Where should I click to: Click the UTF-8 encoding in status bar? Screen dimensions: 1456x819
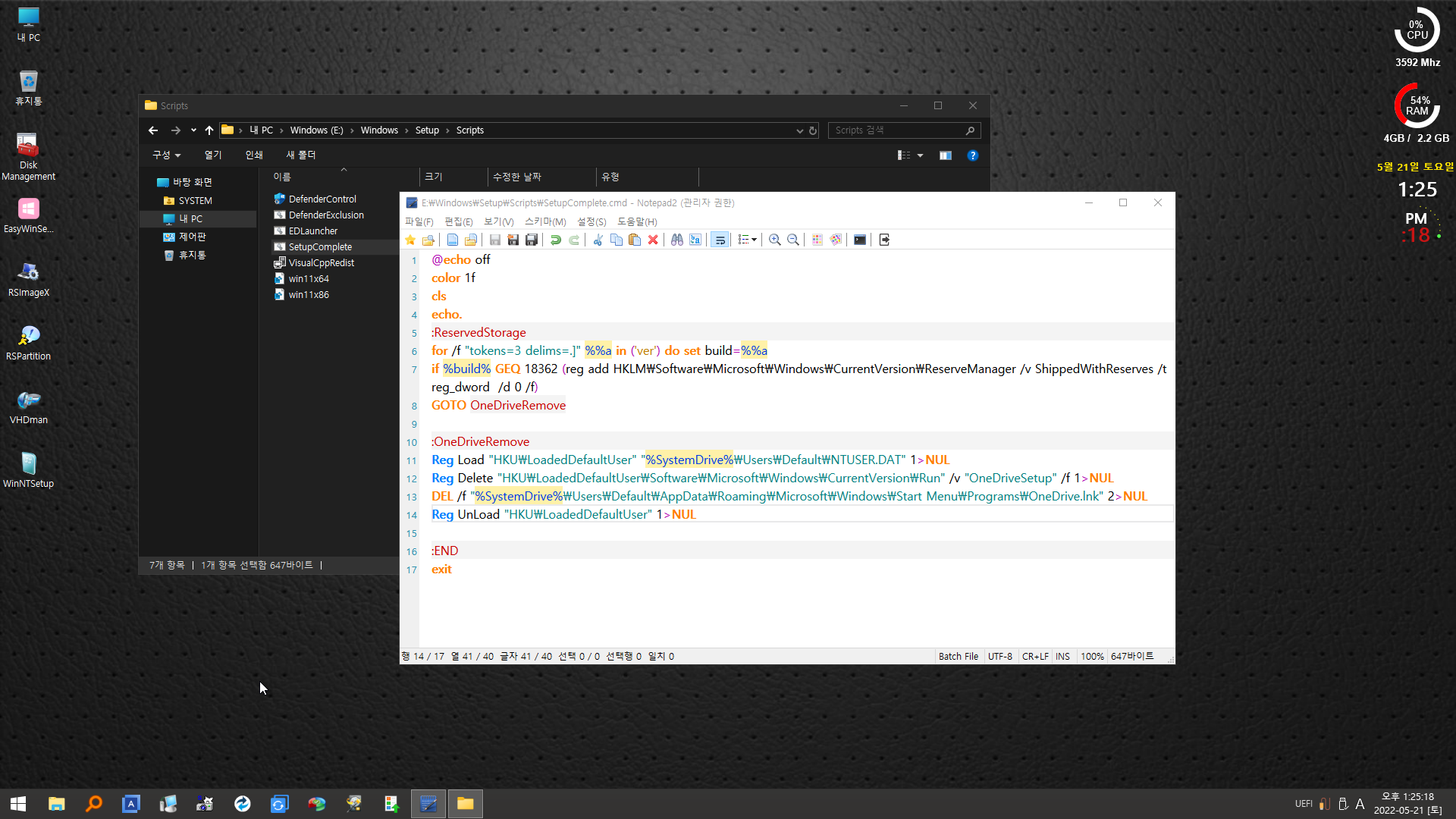1000,657
